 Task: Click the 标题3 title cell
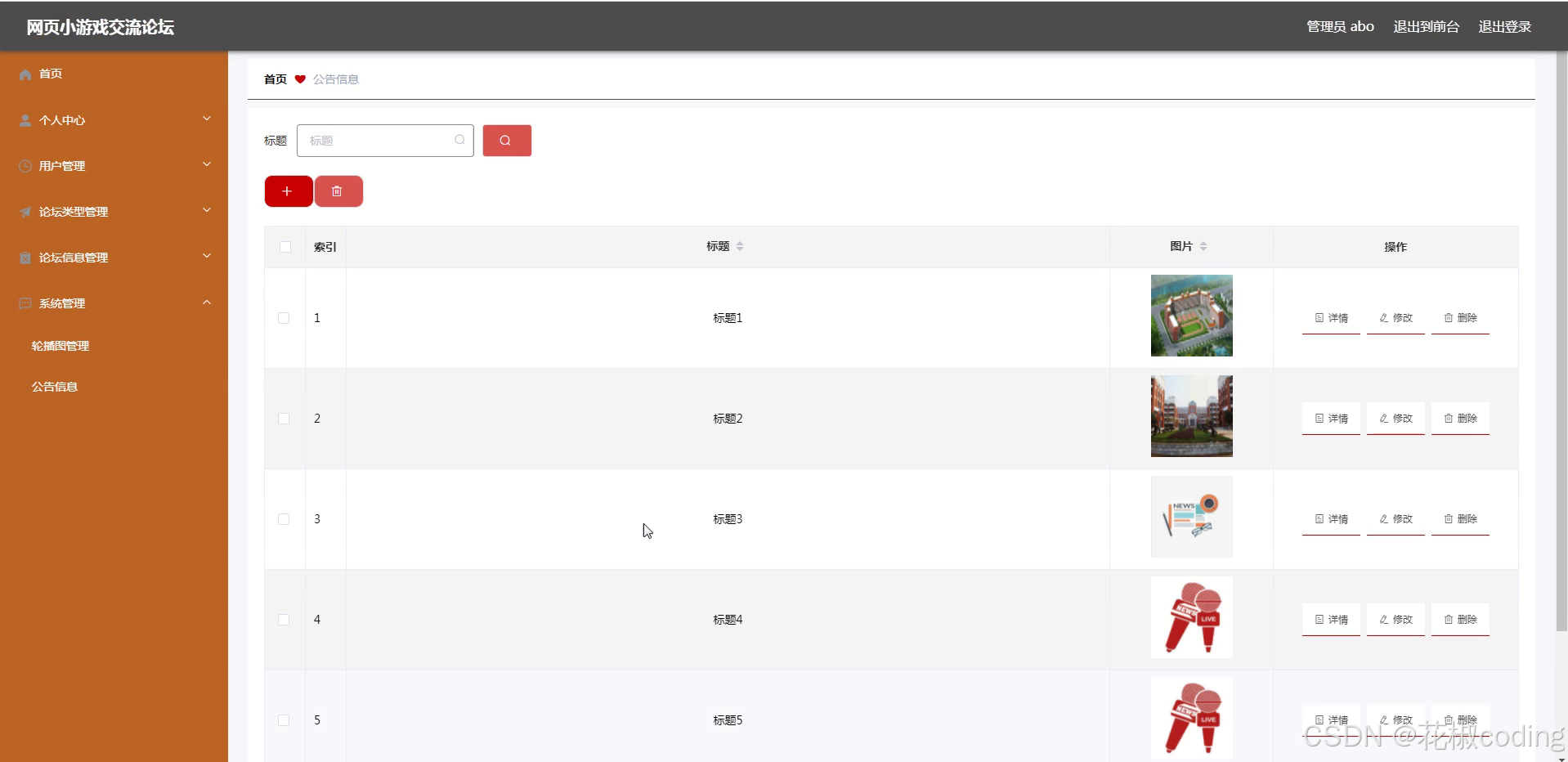728,519
